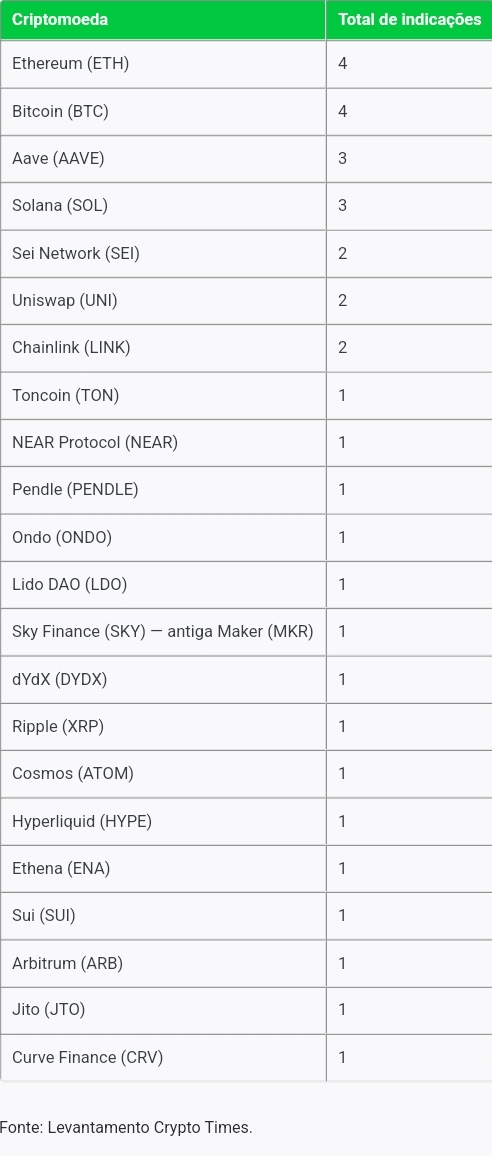Click the Toncoin (TON) cell
492x1156 pixels.
(x=162, y=395)
